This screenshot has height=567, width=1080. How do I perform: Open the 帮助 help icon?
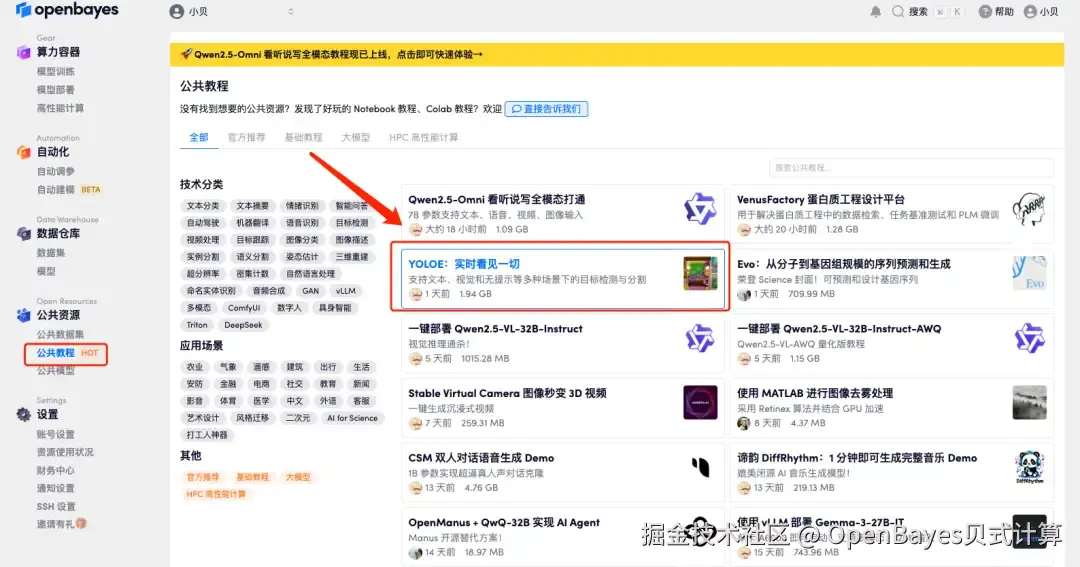pyautogui.click(x=985, y=12)
